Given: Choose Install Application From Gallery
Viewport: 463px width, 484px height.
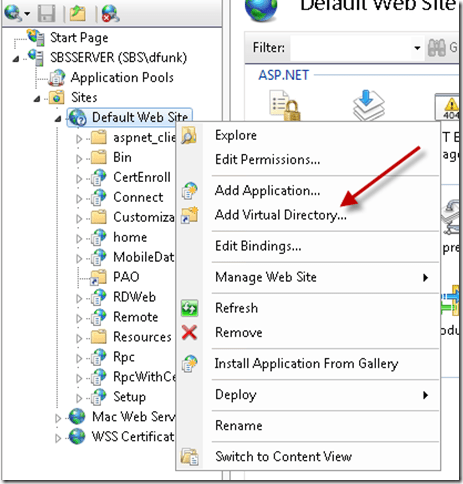Looking at the screenshot, I should [308, 363].
